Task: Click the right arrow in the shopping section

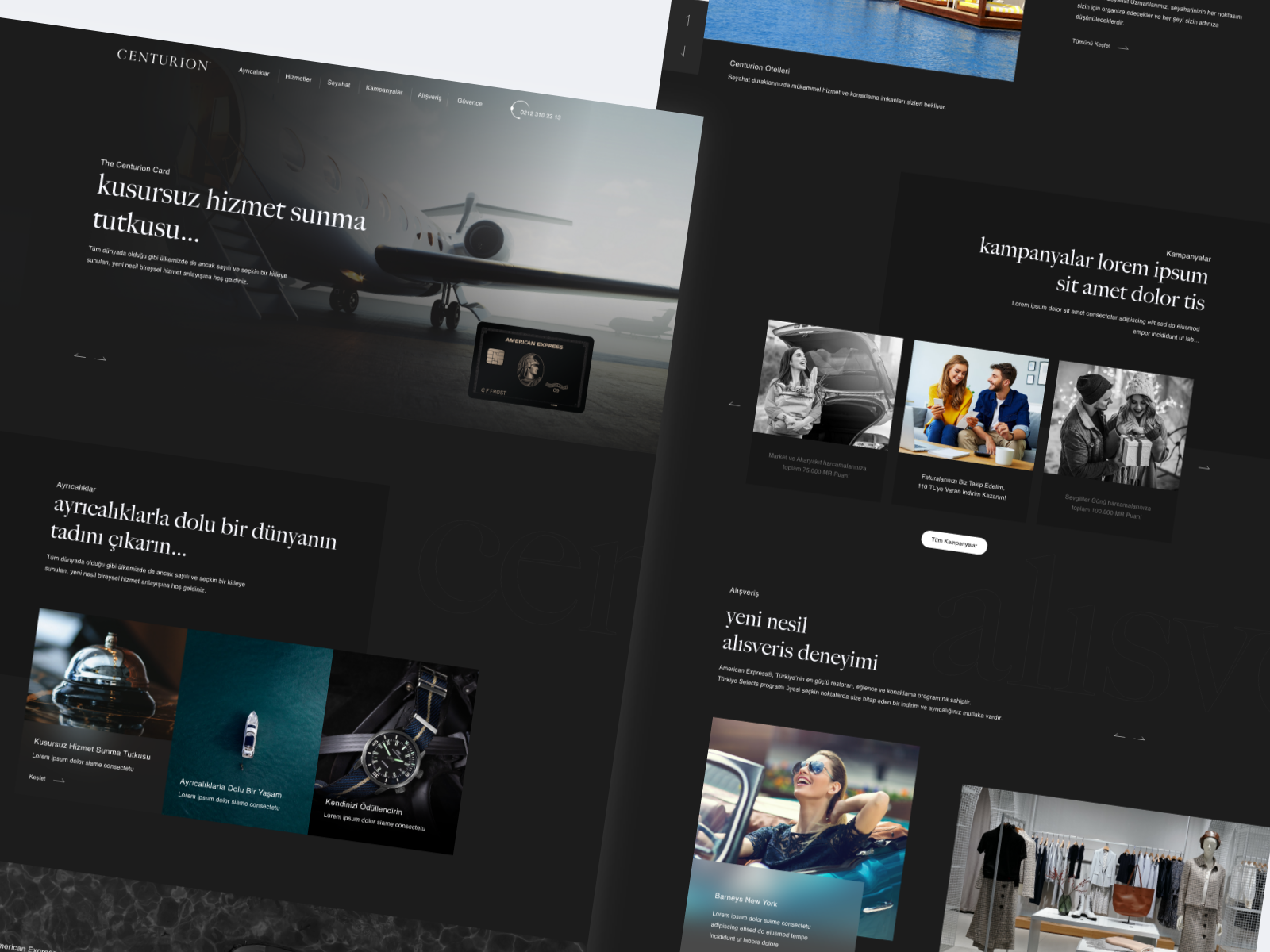Action: (x=1140, y=739)
